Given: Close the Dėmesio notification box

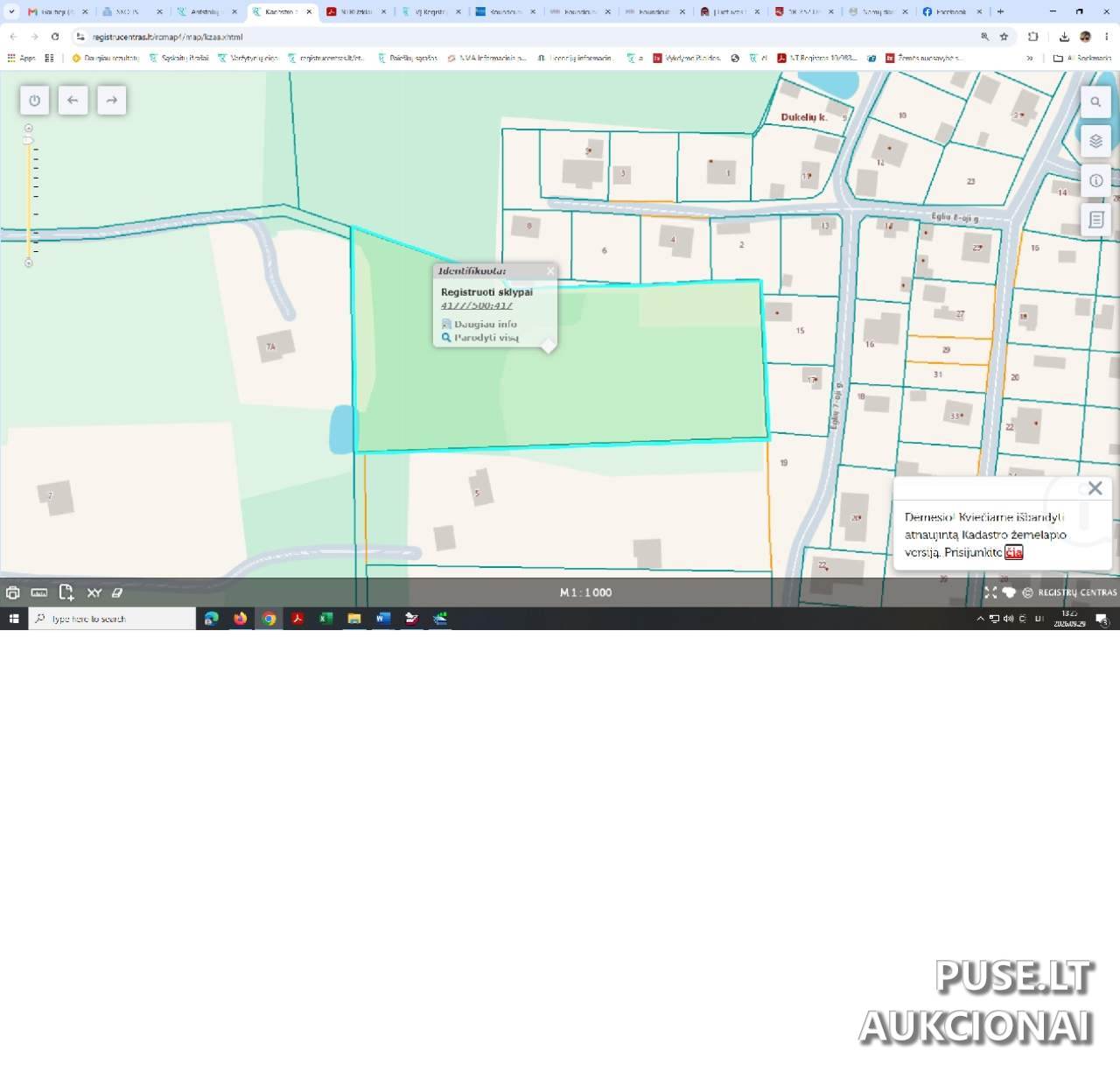Looking at the screenshot, I should coord(1095,488).
